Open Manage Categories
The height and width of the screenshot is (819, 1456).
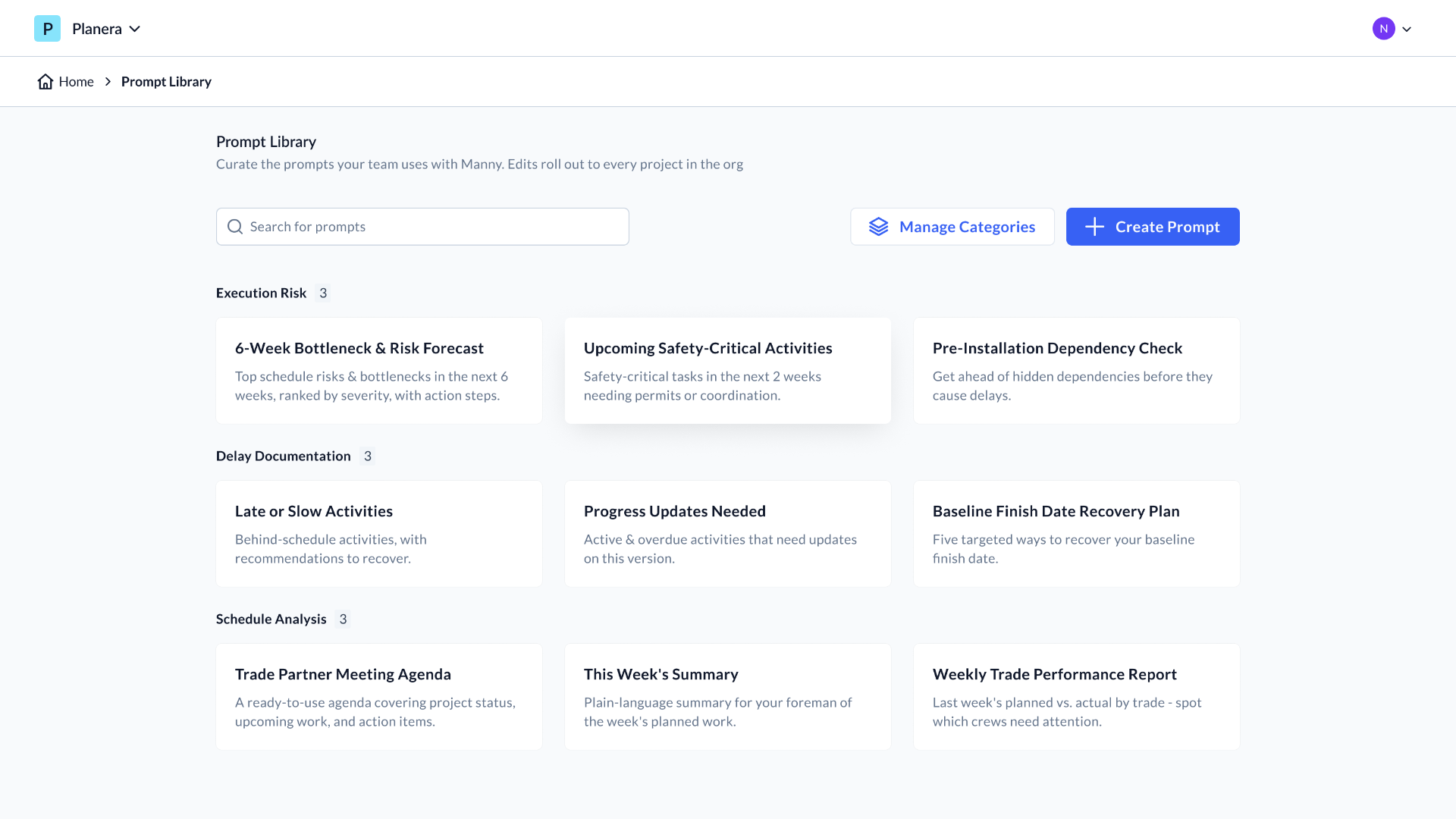click(x=952, y=227)
